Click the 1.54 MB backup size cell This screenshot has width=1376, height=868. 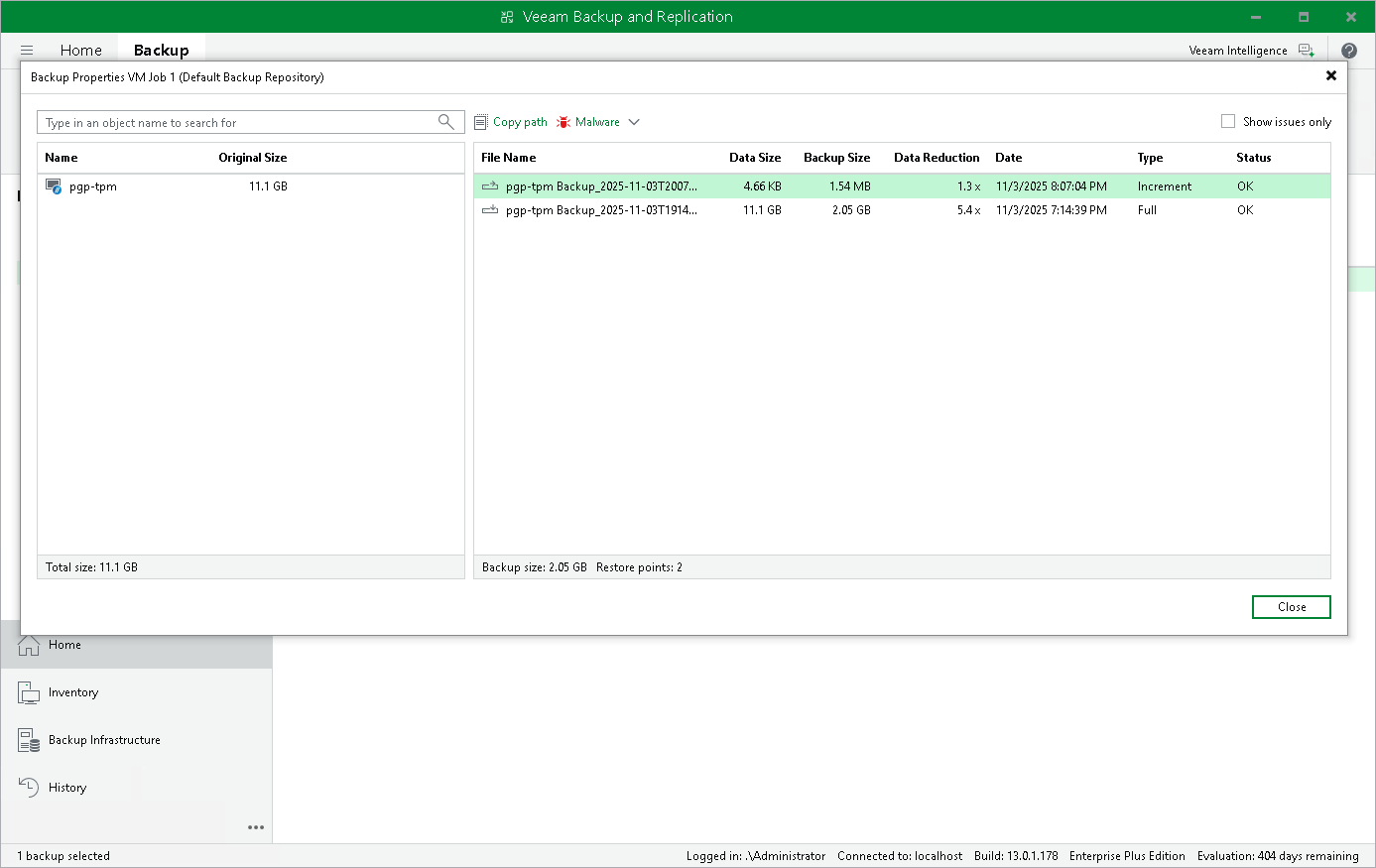(850, 186)
